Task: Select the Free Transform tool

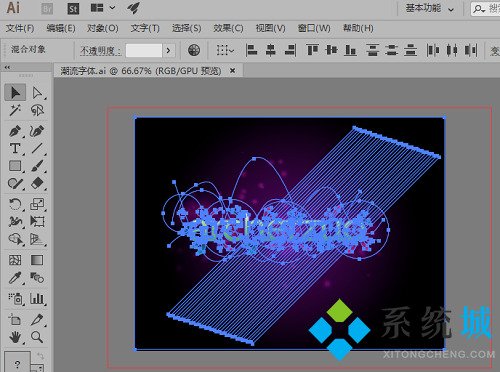Action: click(x=37, y=221)
